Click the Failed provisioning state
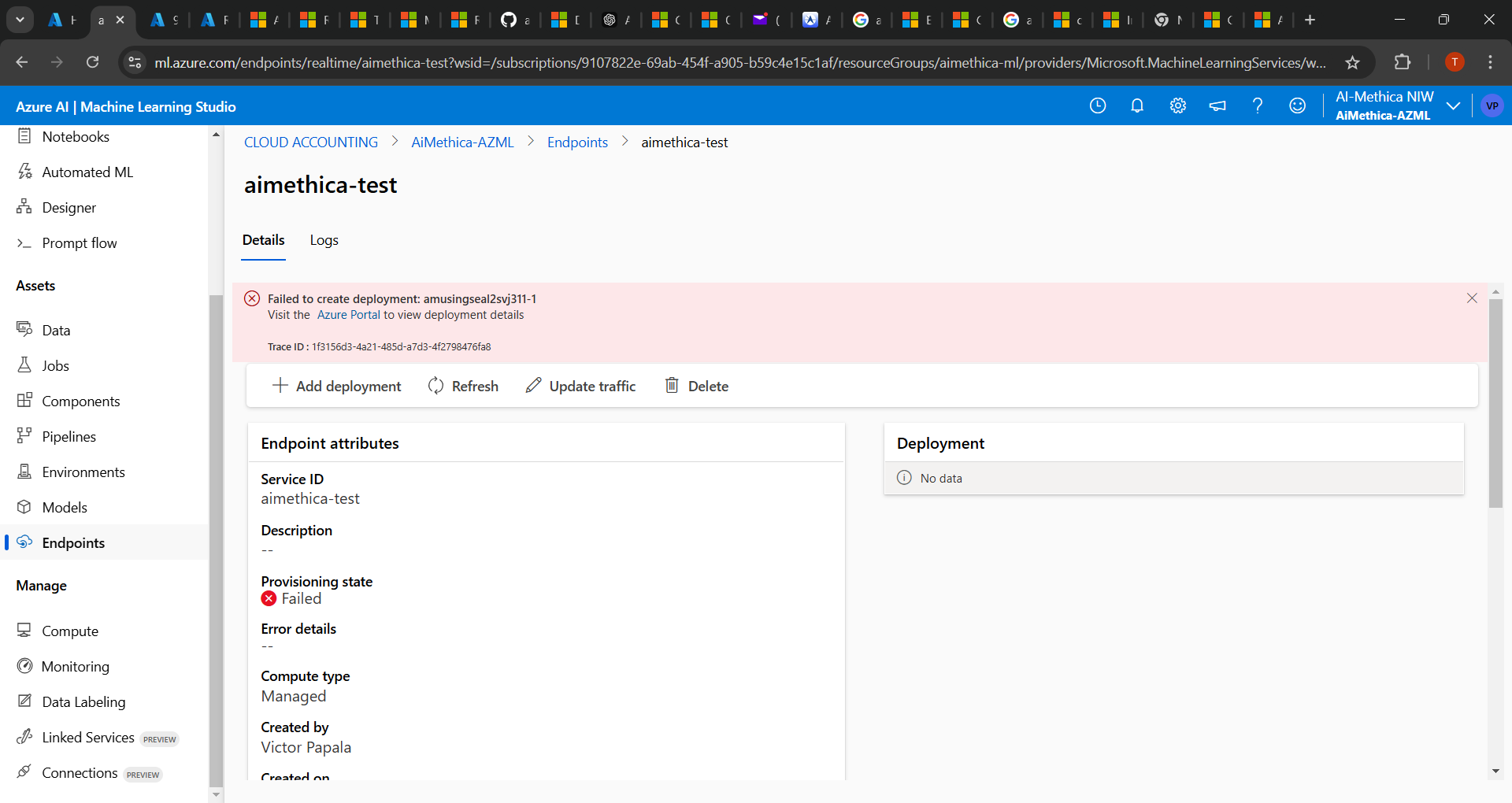Image resolution: width=1512 pixels, height=803 pixels. [291, 598]
